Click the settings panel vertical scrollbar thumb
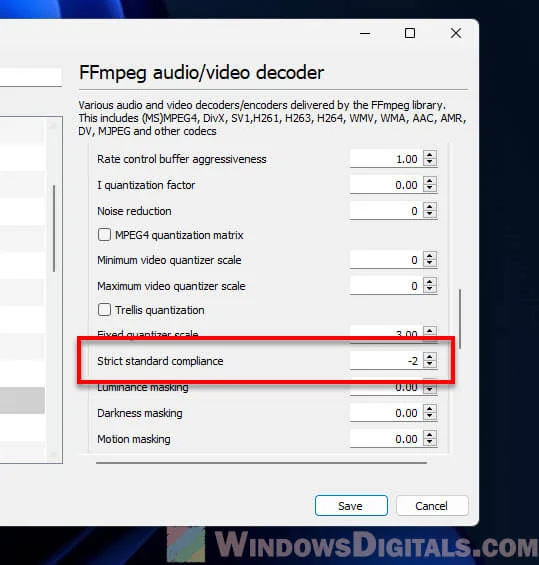Viewport: 539px width, 565px height. [x=460, y=319]
